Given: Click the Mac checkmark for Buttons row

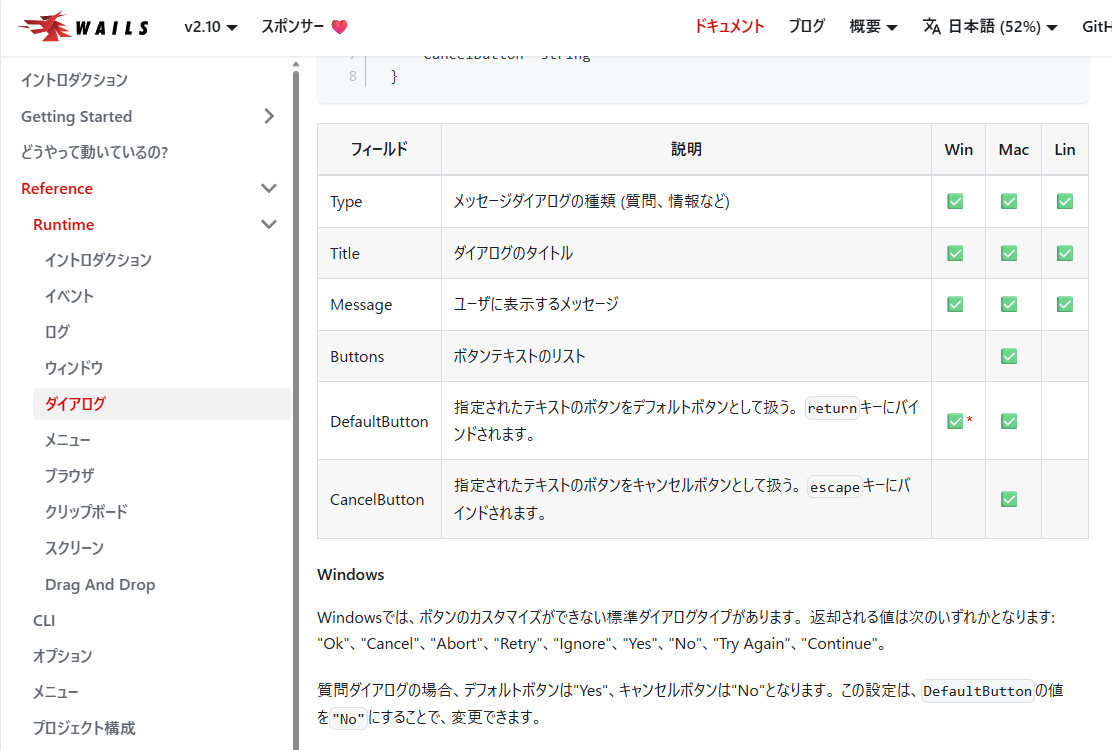Looking at the screenshot, I should tap(1009, 355).
